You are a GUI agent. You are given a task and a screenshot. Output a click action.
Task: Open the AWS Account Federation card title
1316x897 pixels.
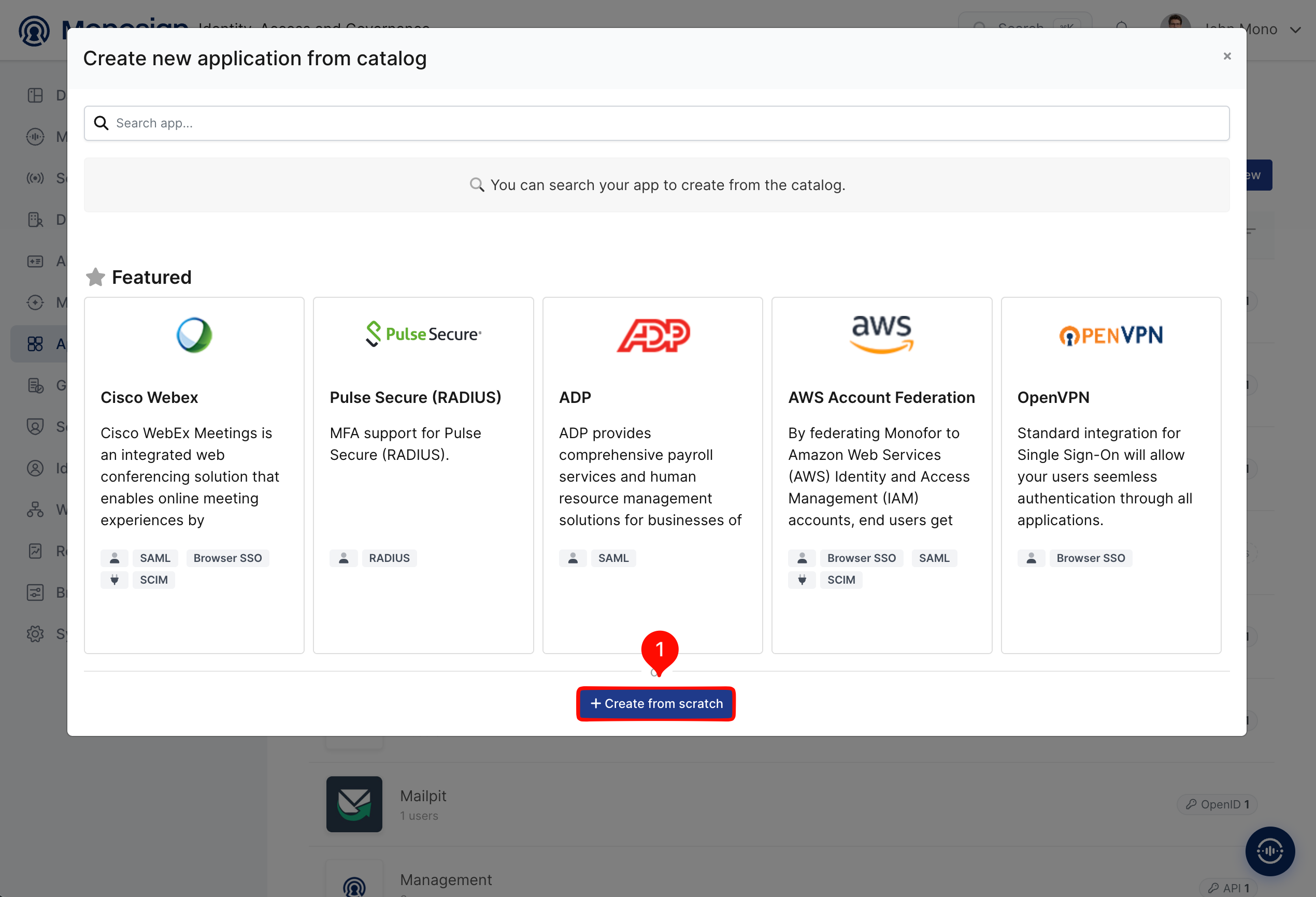(x=882, y=397)
